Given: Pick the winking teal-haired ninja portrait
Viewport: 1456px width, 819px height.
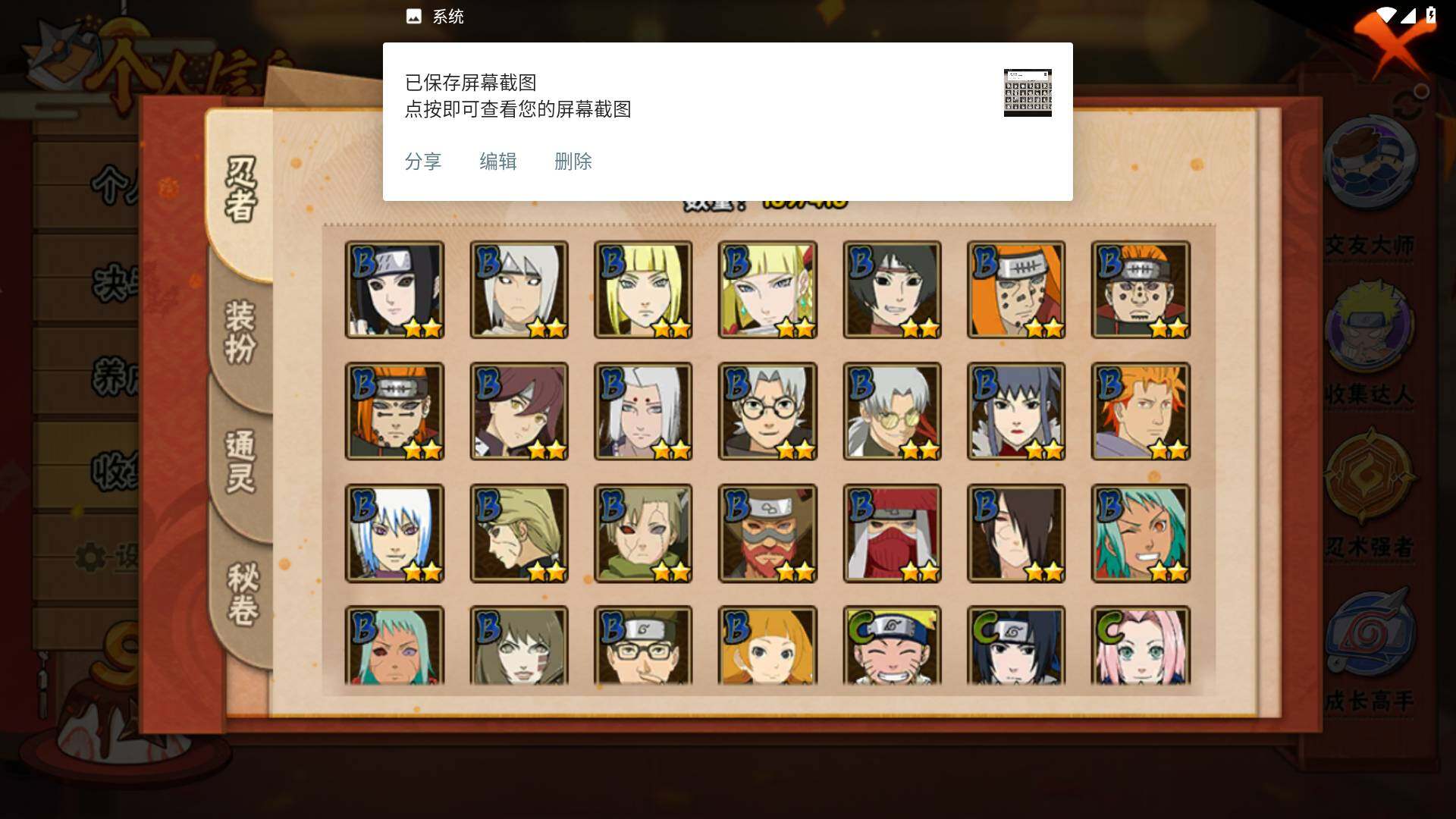Looking at the screenshot, I should (1141, 533).
